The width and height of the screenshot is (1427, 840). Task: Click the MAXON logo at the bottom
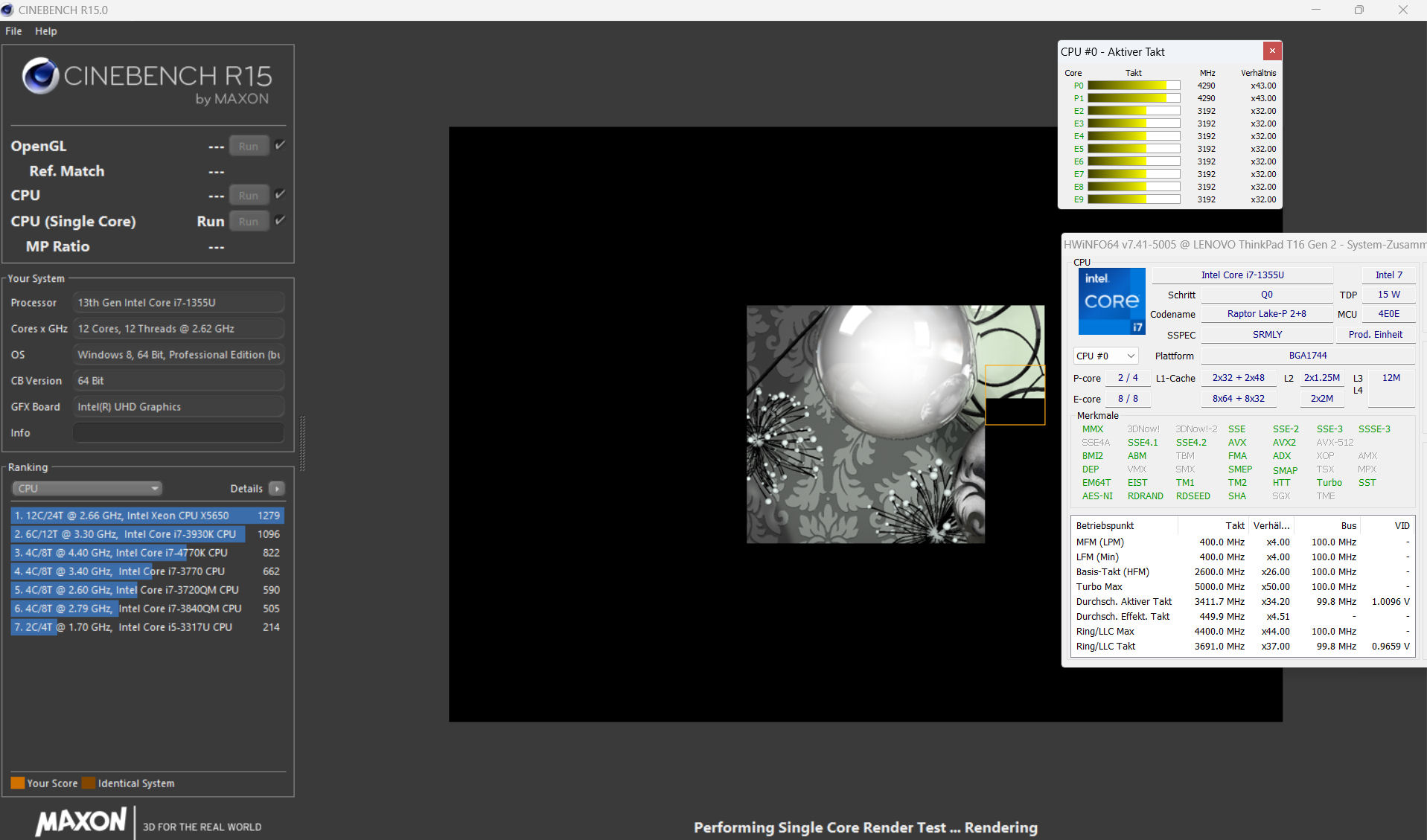81,821
